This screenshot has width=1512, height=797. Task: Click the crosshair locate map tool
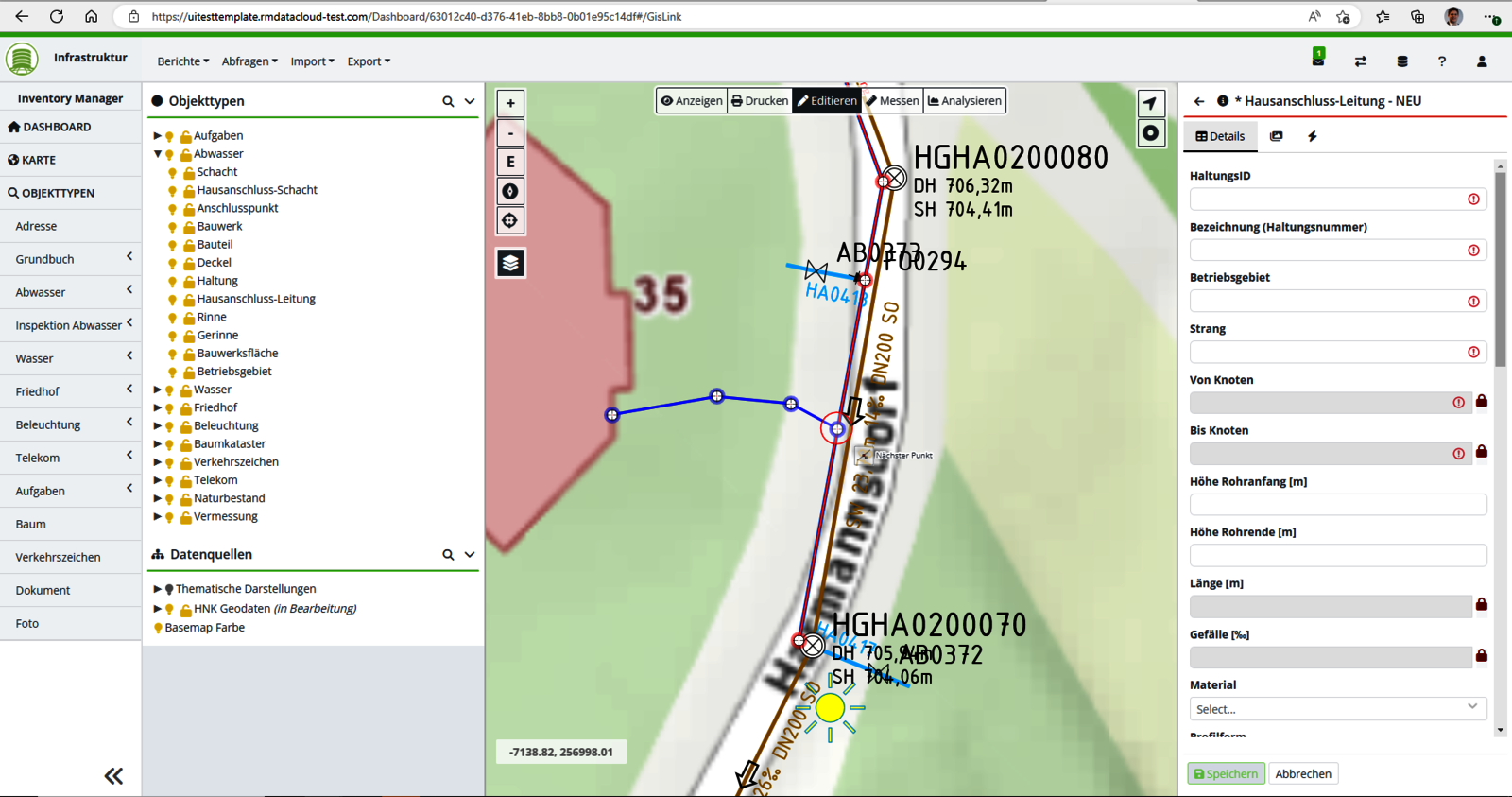click(510, 220)
